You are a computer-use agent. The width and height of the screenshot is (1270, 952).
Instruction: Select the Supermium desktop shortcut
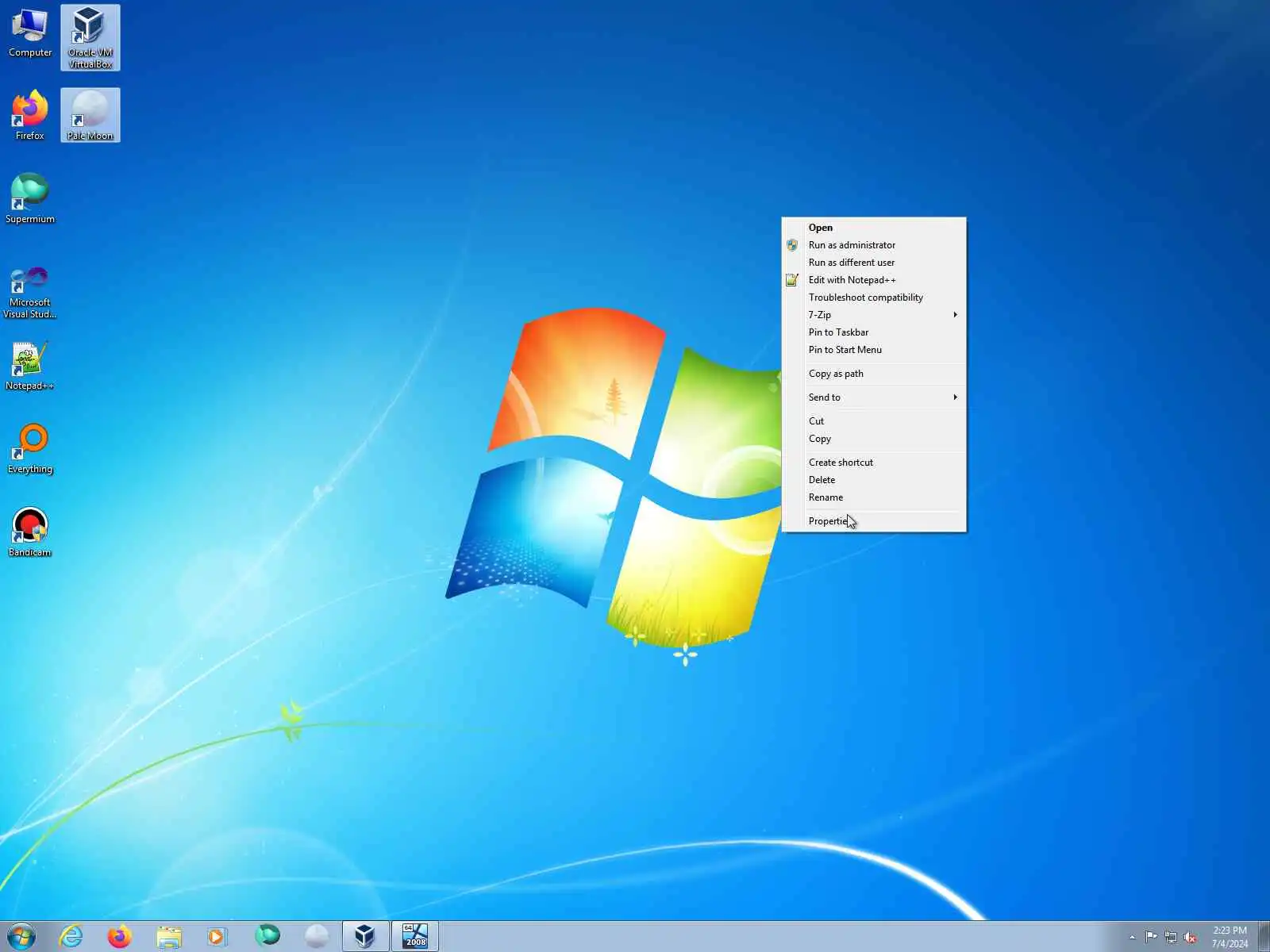point(30,199)
